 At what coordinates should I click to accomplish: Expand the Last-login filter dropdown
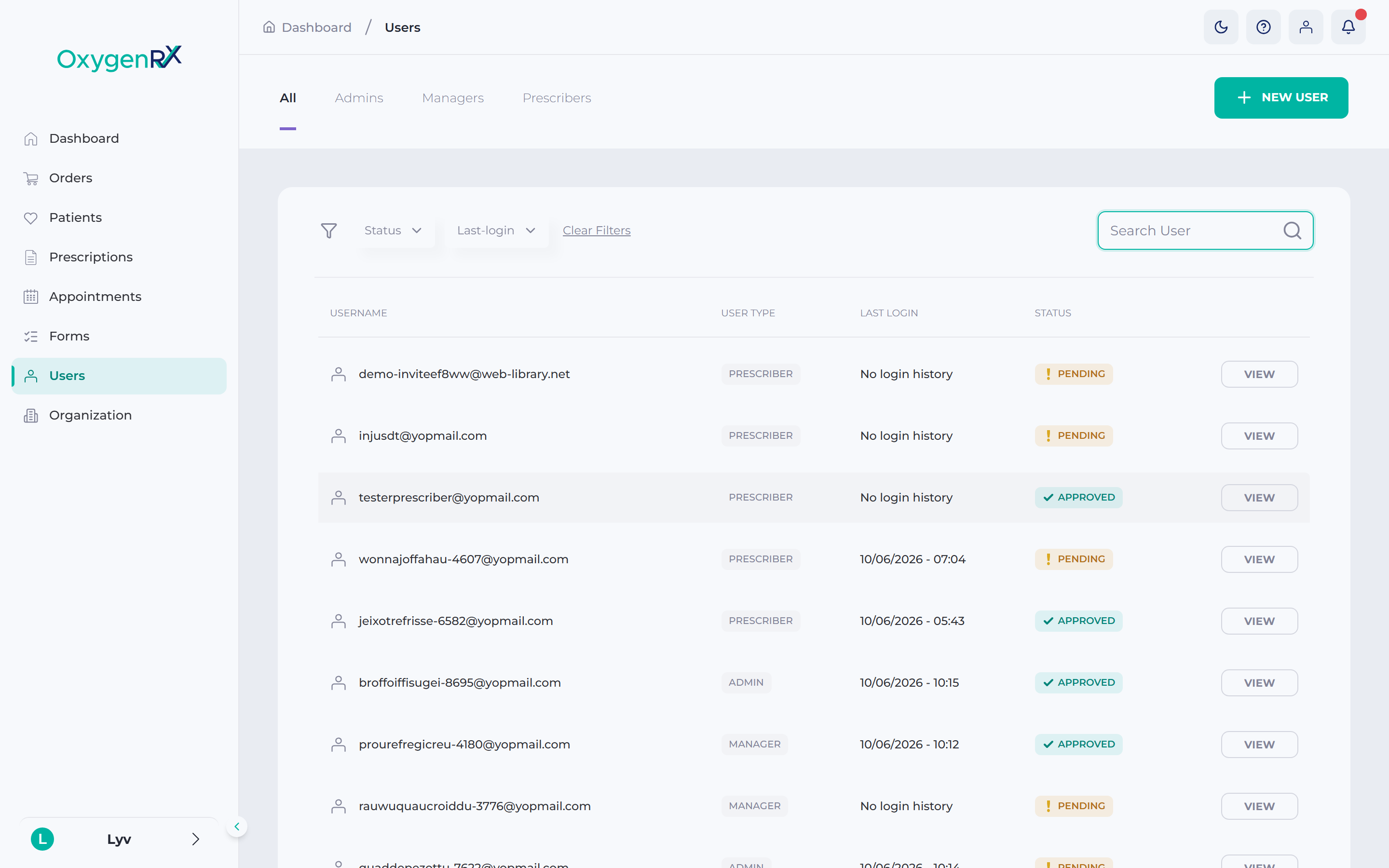[496, 231]
